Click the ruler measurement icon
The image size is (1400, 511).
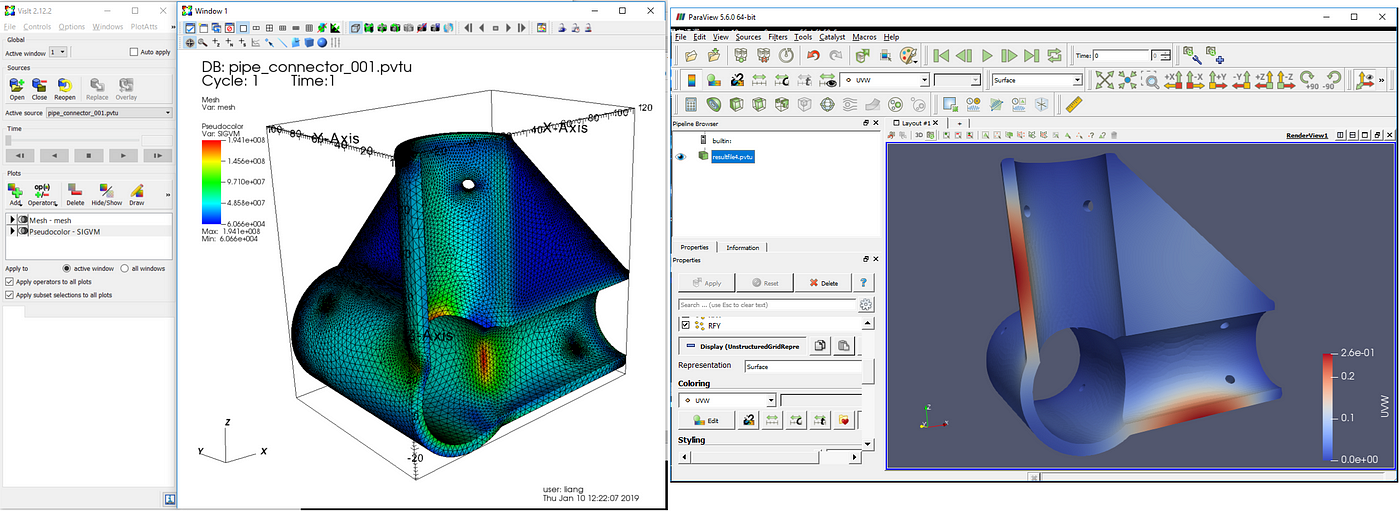click(1075, 104)
